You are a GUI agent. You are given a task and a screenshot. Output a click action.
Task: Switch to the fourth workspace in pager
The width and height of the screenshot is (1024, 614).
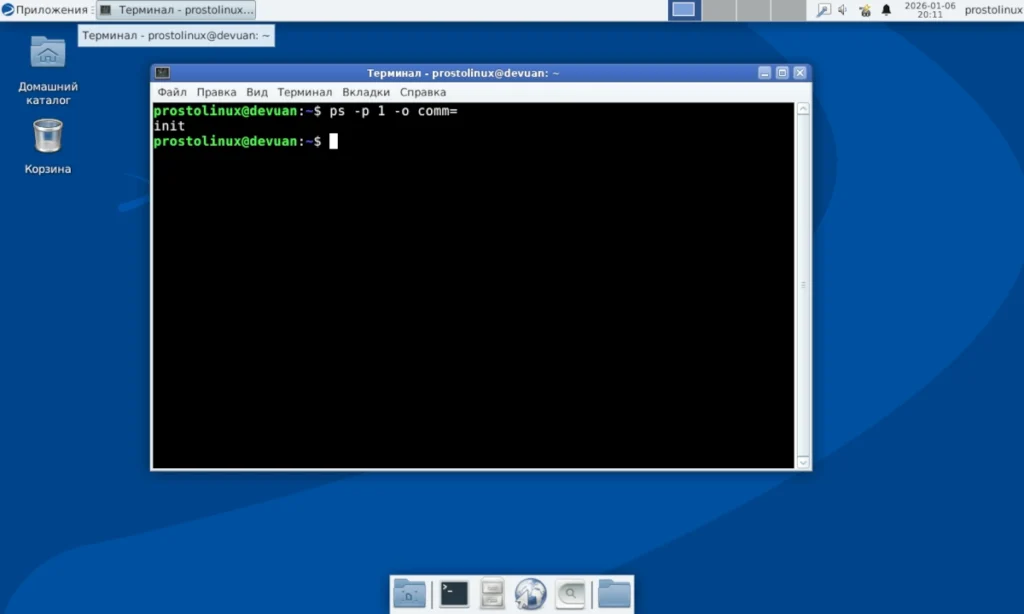pyautogui.click(x=788, y=10)
